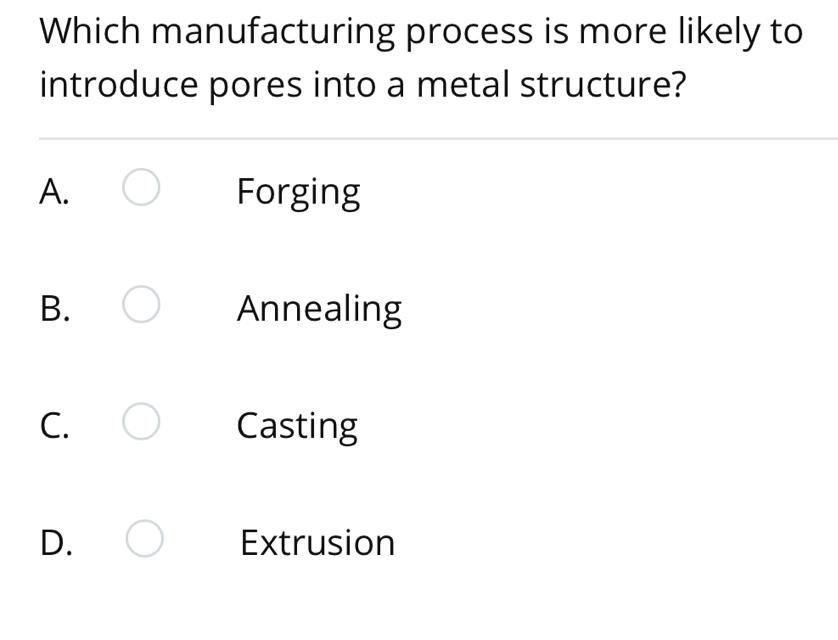Click the Casting answer text

[x=296, y=424]
